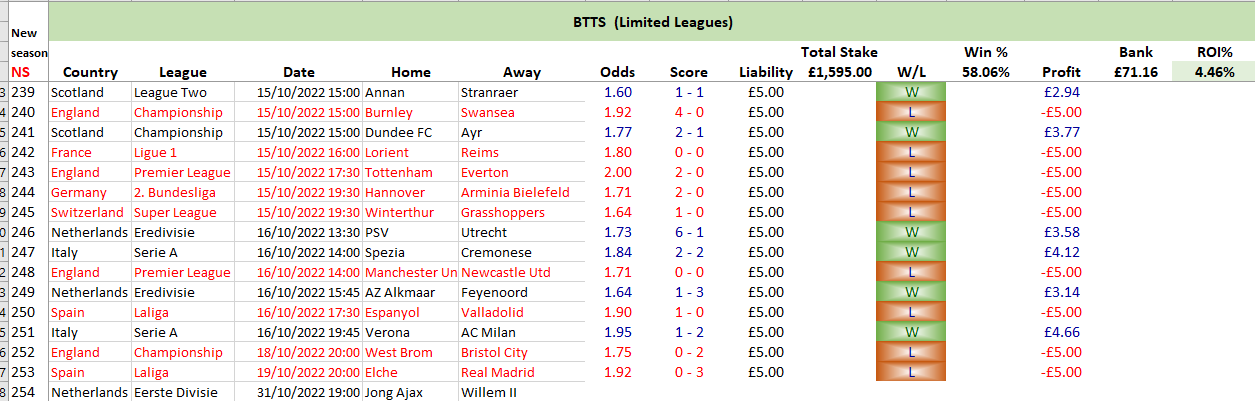Click the Country column header

(90, 72)
